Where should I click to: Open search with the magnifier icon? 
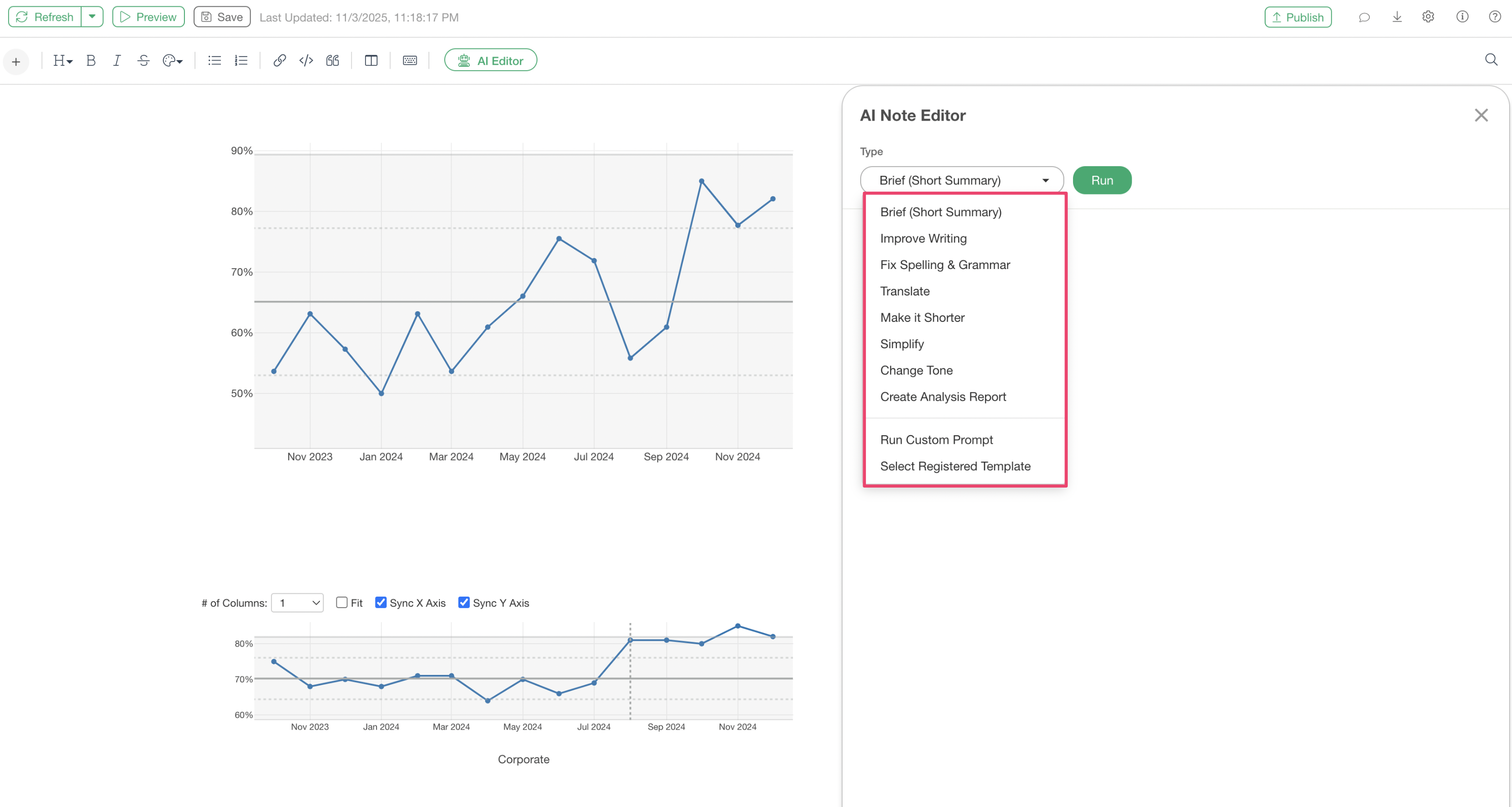coord(1491,60)
